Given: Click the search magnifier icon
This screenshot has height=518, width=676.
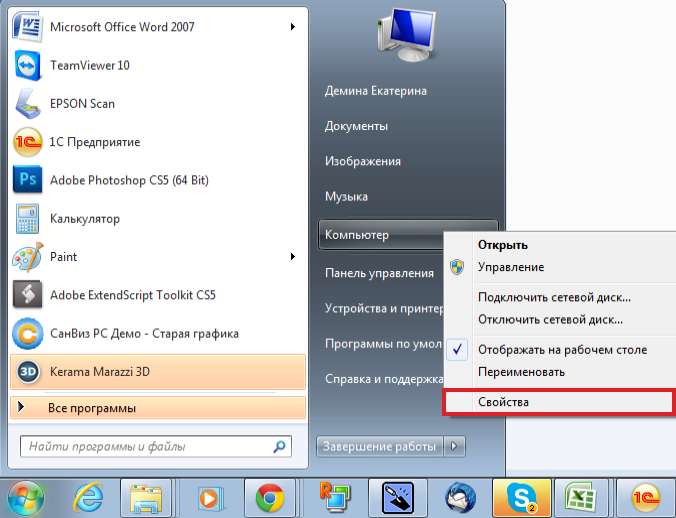Looking at the screenshot, I should point(279,446).
